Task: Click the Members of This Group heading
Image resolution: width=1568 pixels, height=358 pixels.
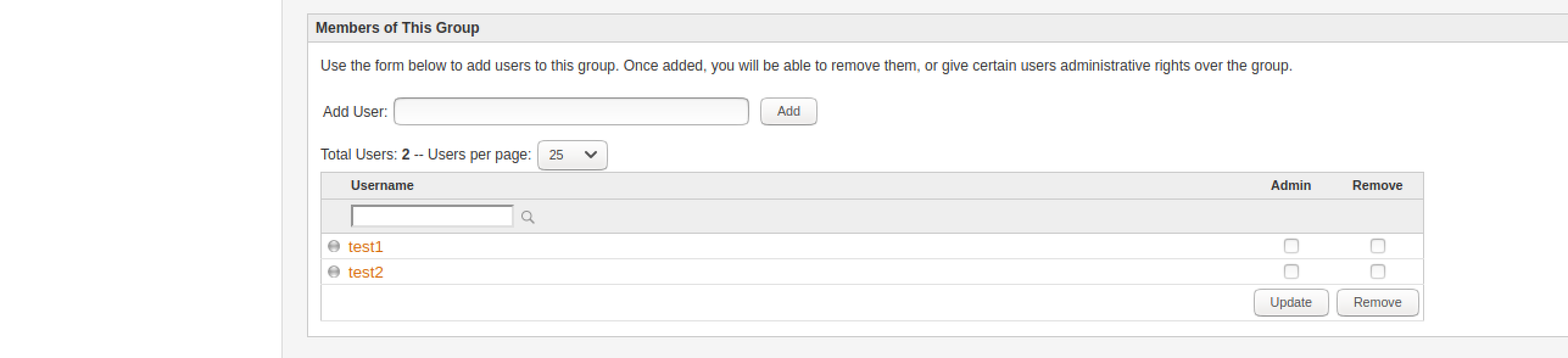Action: pos(397,28)
